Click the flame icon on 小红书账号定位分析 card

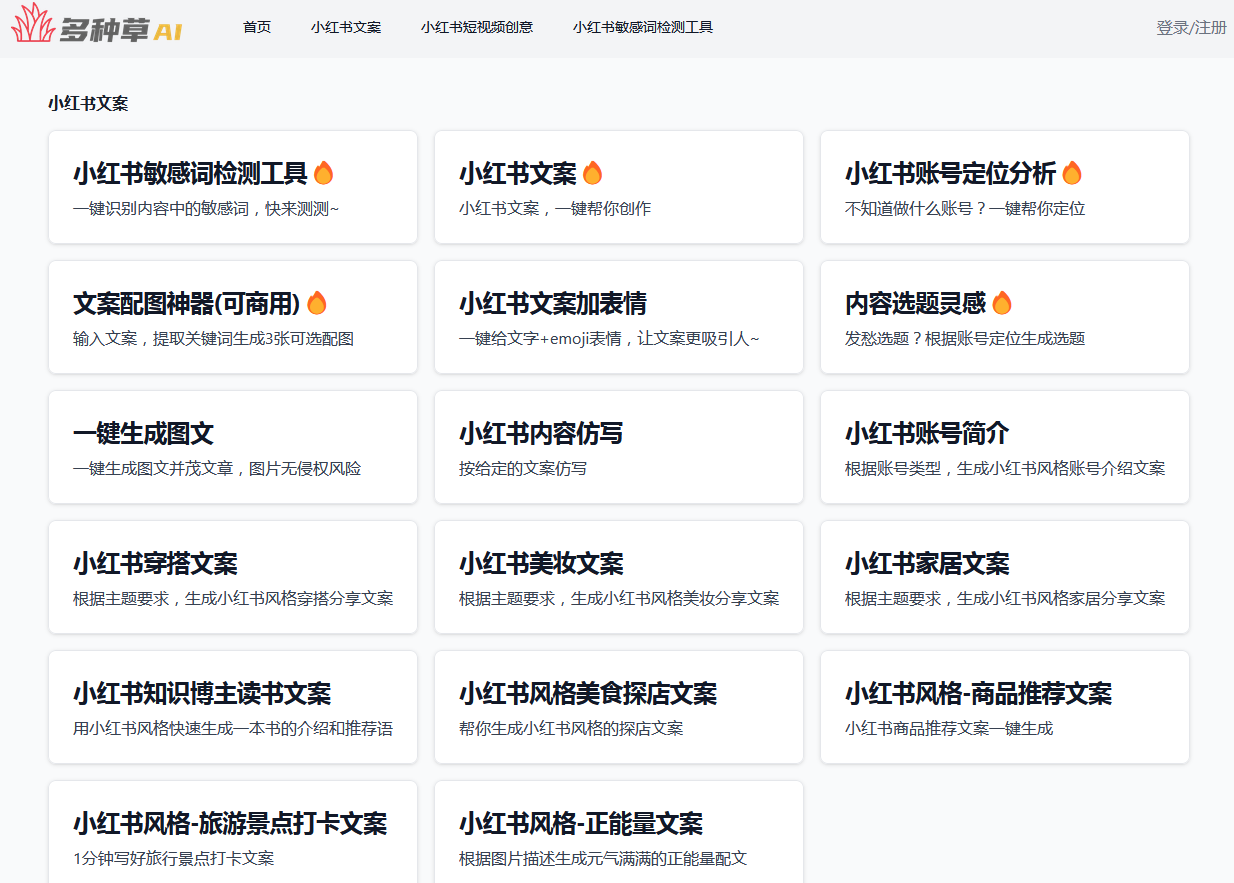click(x=1072, y=172)
